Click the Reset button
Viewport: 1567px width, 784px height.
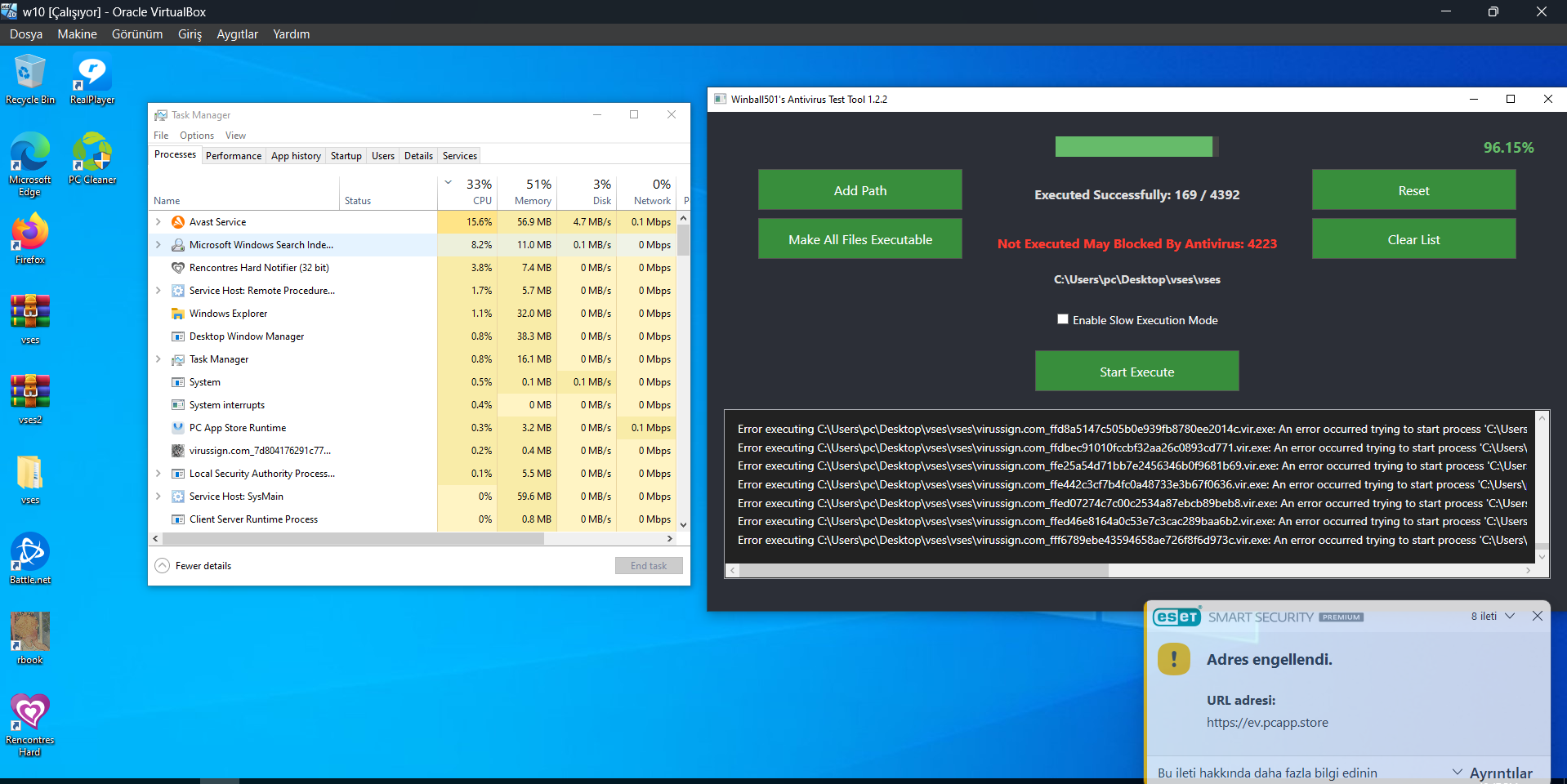(1413, 190)
